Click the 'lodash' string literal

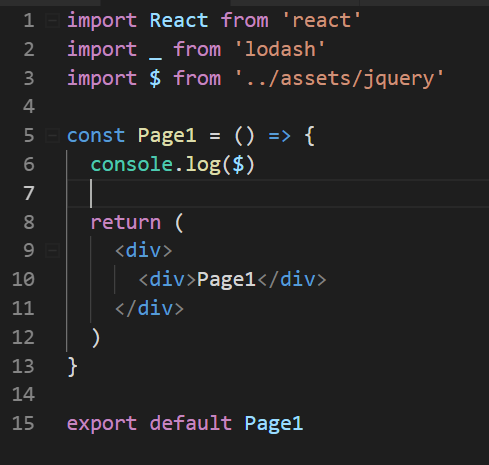[280, 50]
